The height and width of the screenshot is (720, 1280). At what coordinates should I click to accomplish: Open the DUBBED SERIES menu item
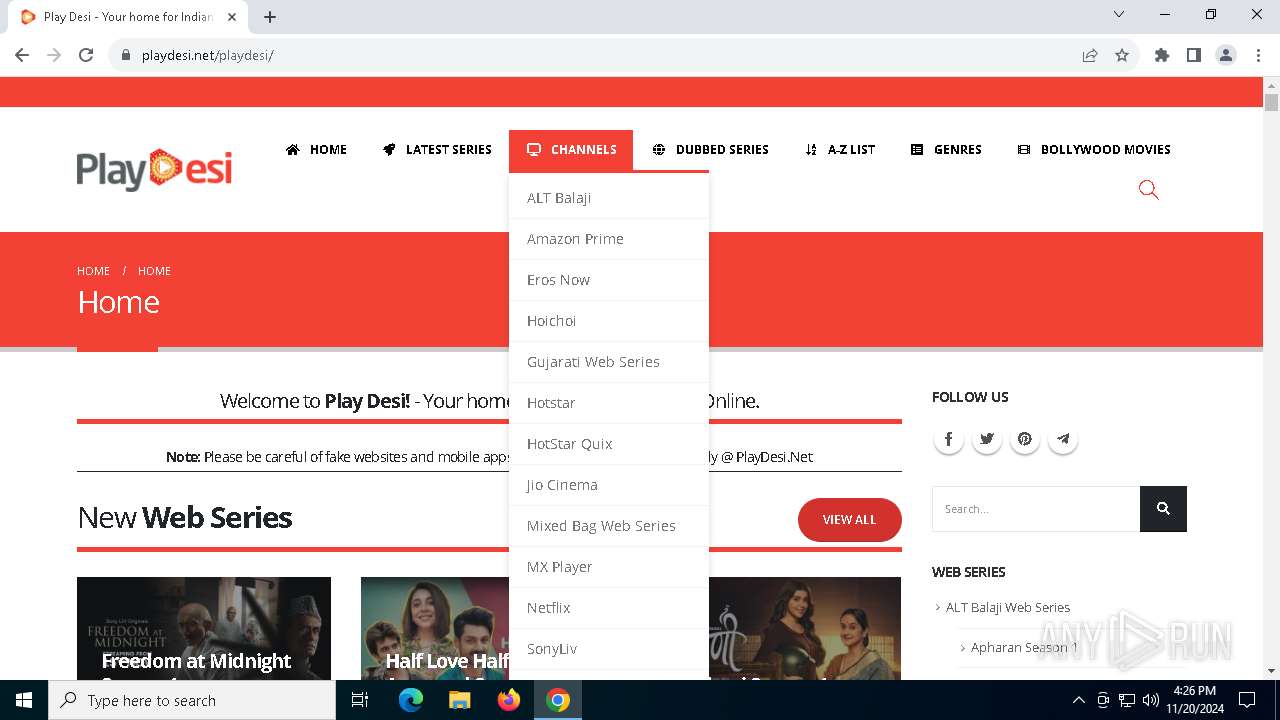710,150
